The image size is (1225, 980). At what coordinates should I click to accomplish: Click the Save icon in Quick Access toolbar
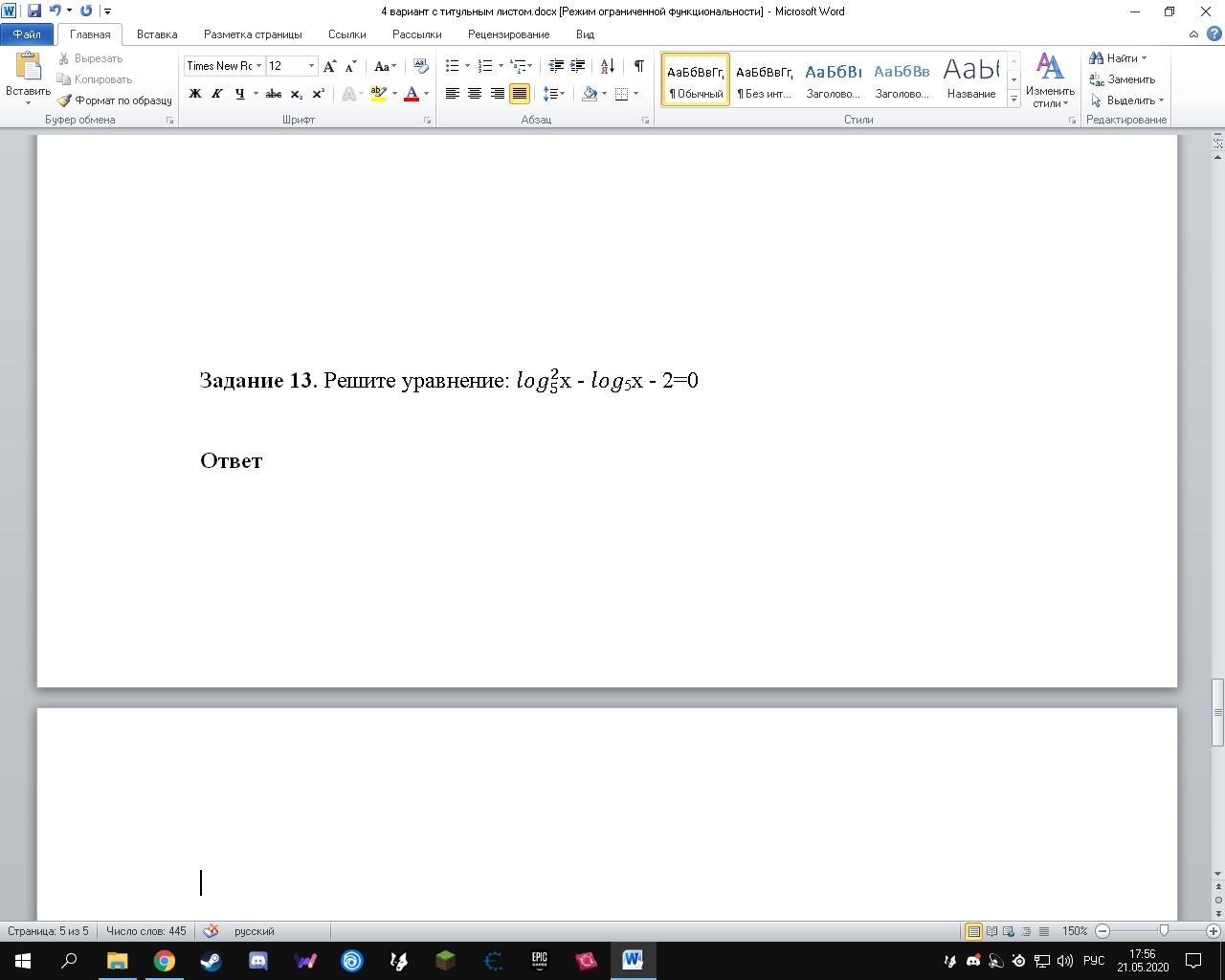pyautogui.click(x=34, y=11)
